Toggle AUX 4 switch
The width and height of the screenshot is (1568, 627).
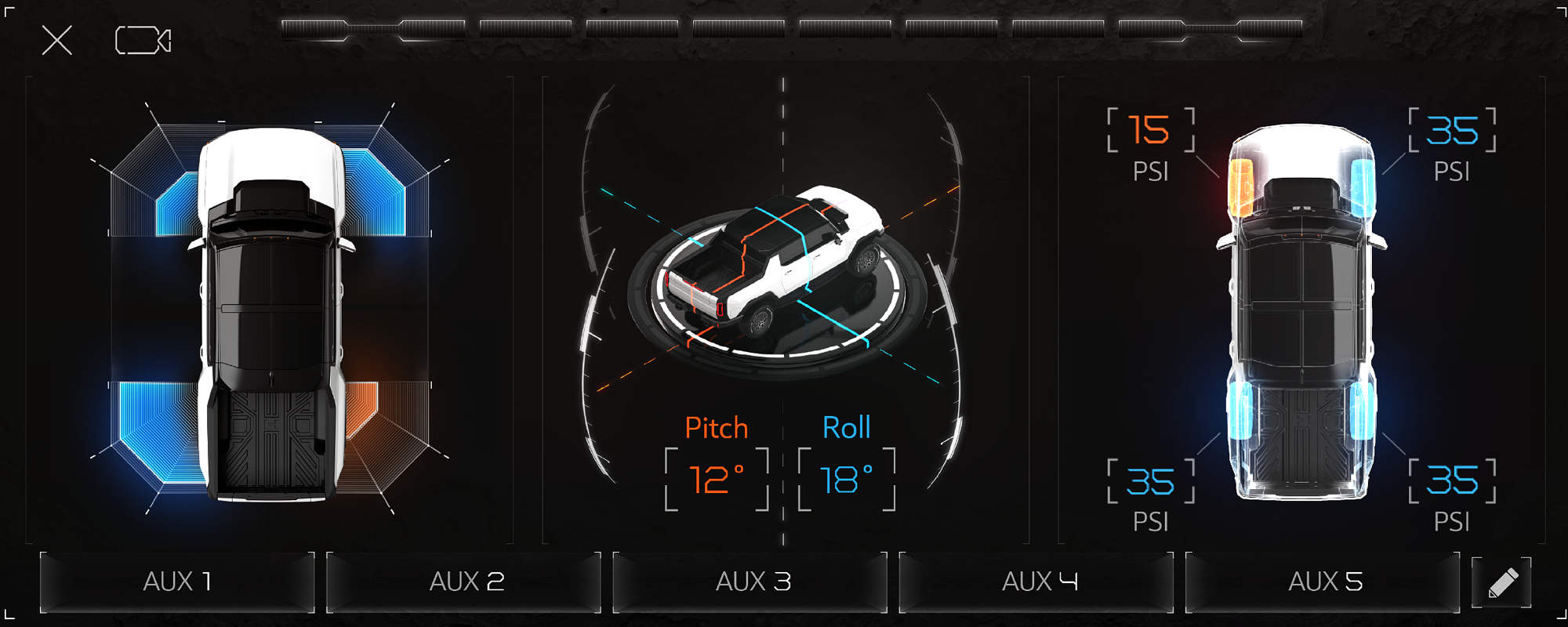tap(1036, 582)
